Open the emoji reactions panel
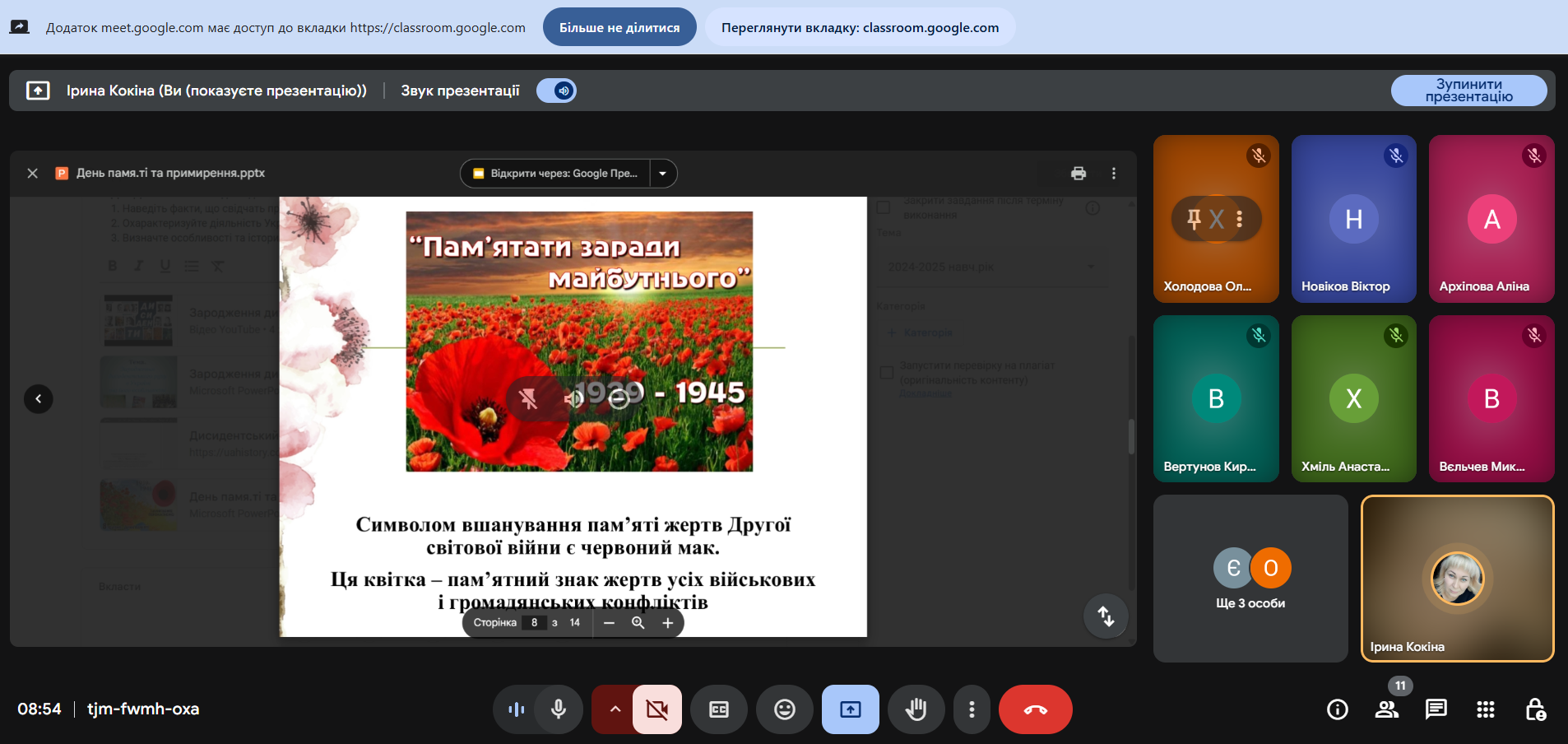 tap(785, 709)
